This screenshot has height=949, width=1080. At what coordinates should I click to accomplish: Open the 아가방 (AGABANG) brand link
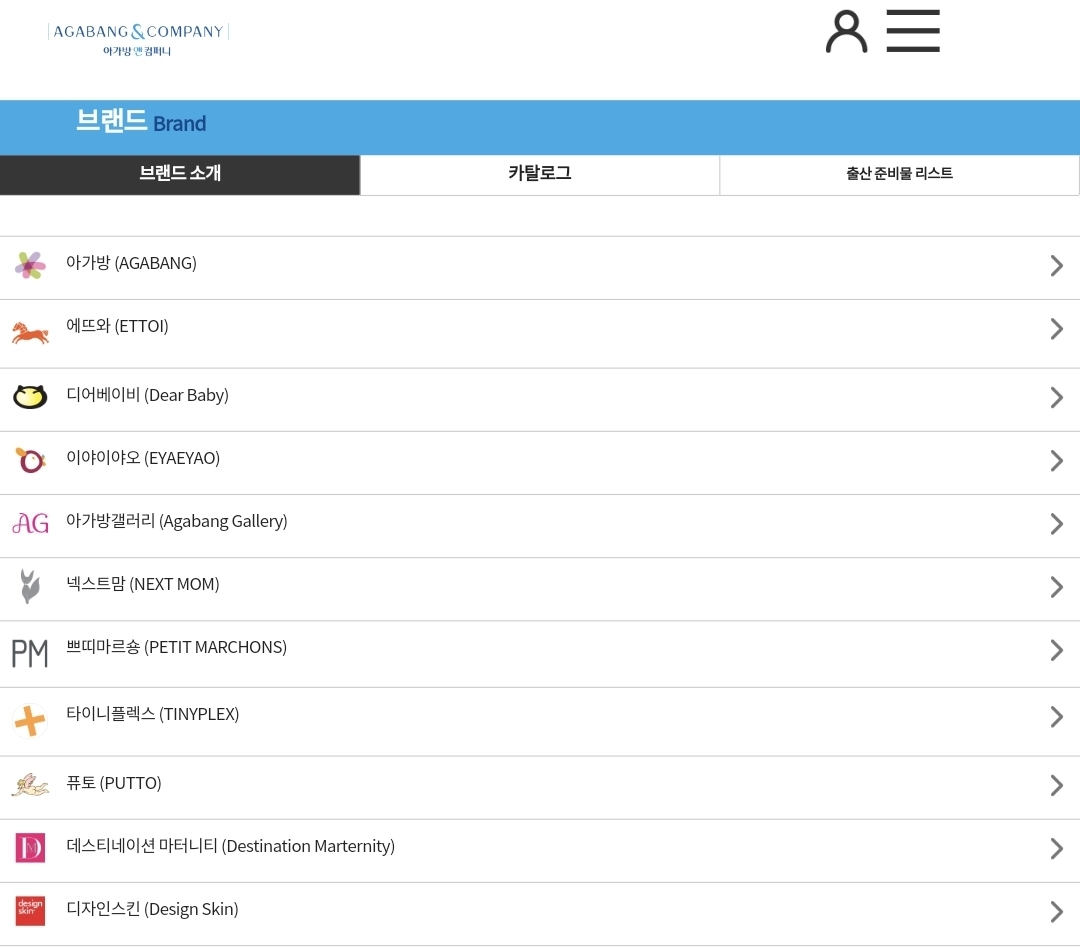click(x=132, y=263)
